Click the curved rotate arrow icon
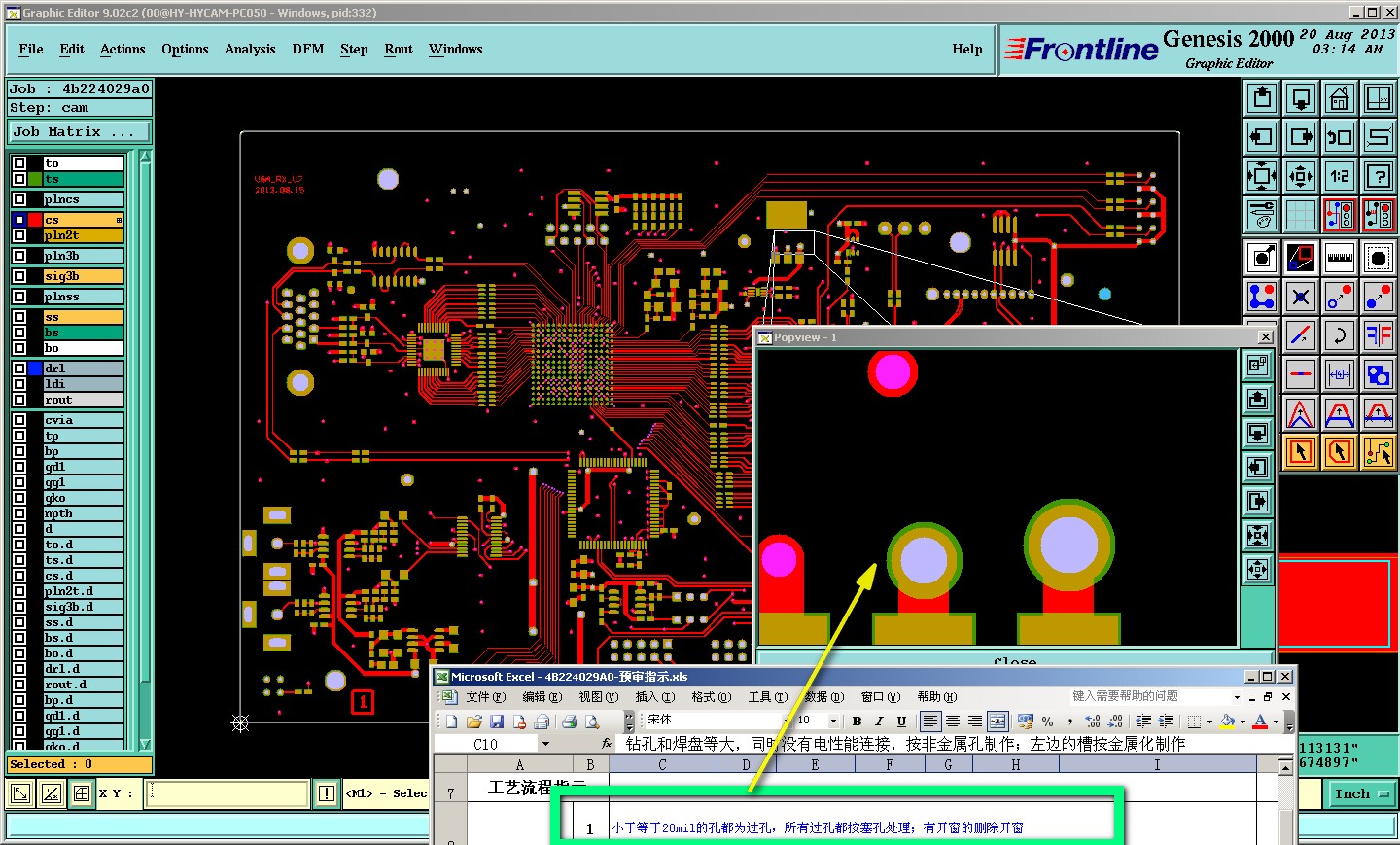This screenshot has width=1400, height=845. [x=1340, y=335]
